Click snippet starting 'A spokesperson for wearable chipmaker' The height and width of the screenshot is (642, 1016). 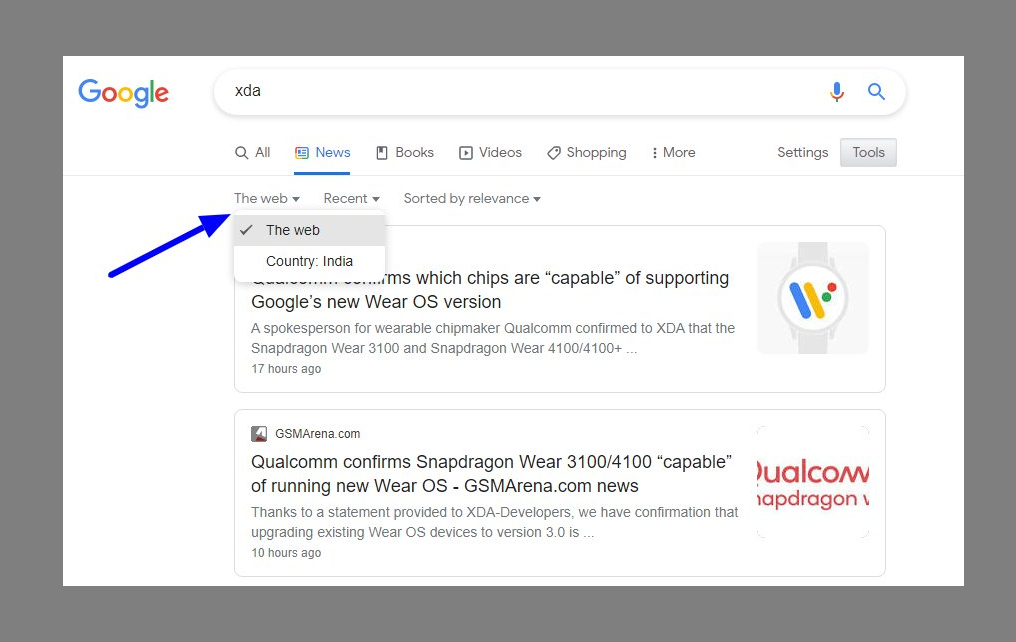[x=493, y=338]
